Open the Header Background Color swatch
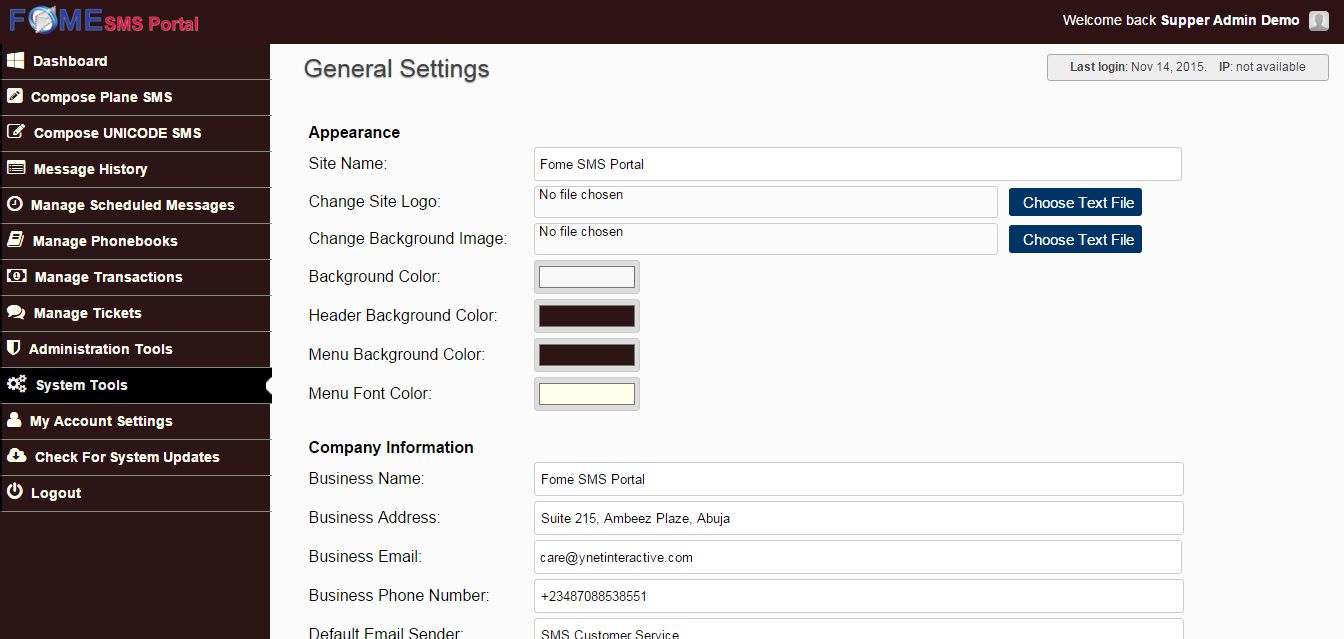This screenshot has width=1344, height=639. pyautogui.click(x=587, y=316)
